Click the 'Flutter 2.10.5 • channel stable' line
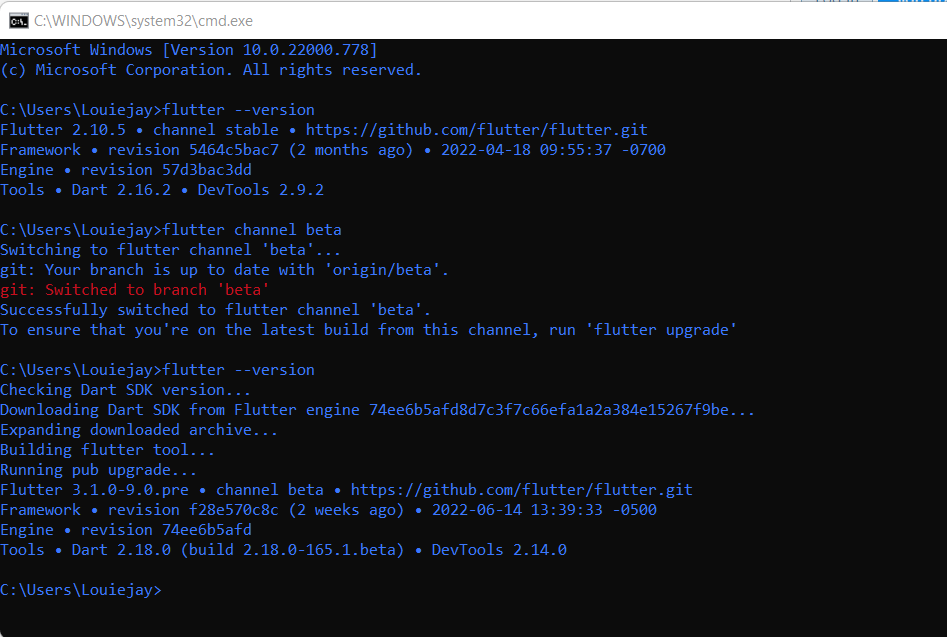 [324, 129]
